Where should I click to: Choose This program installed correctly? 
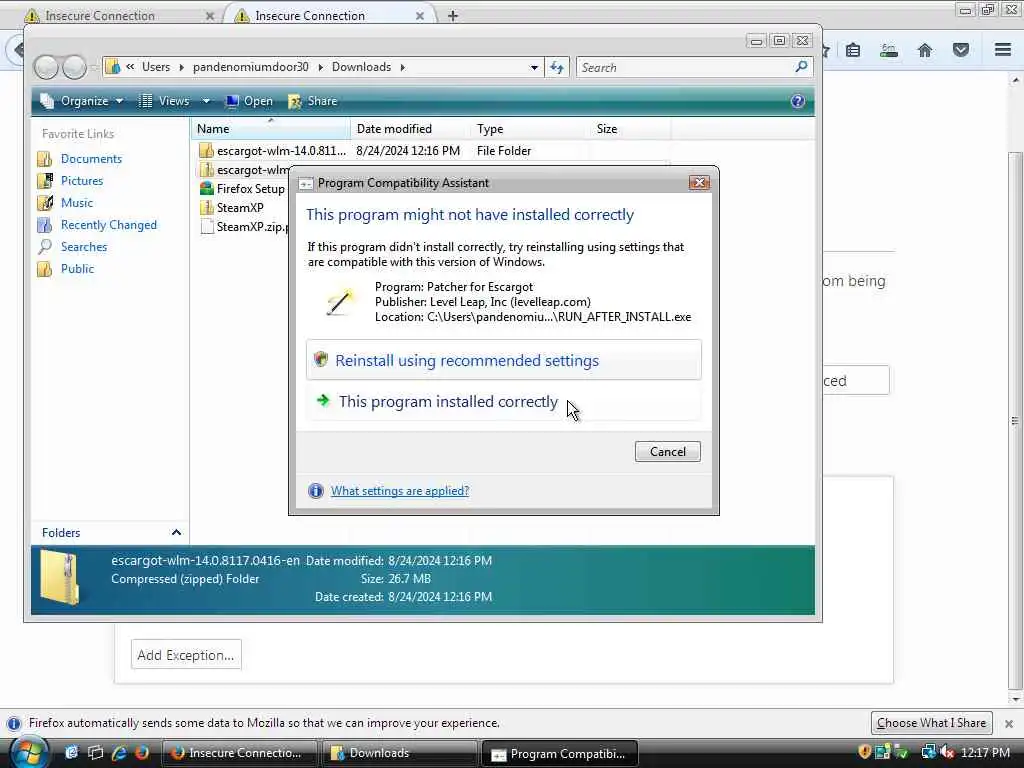504,401
